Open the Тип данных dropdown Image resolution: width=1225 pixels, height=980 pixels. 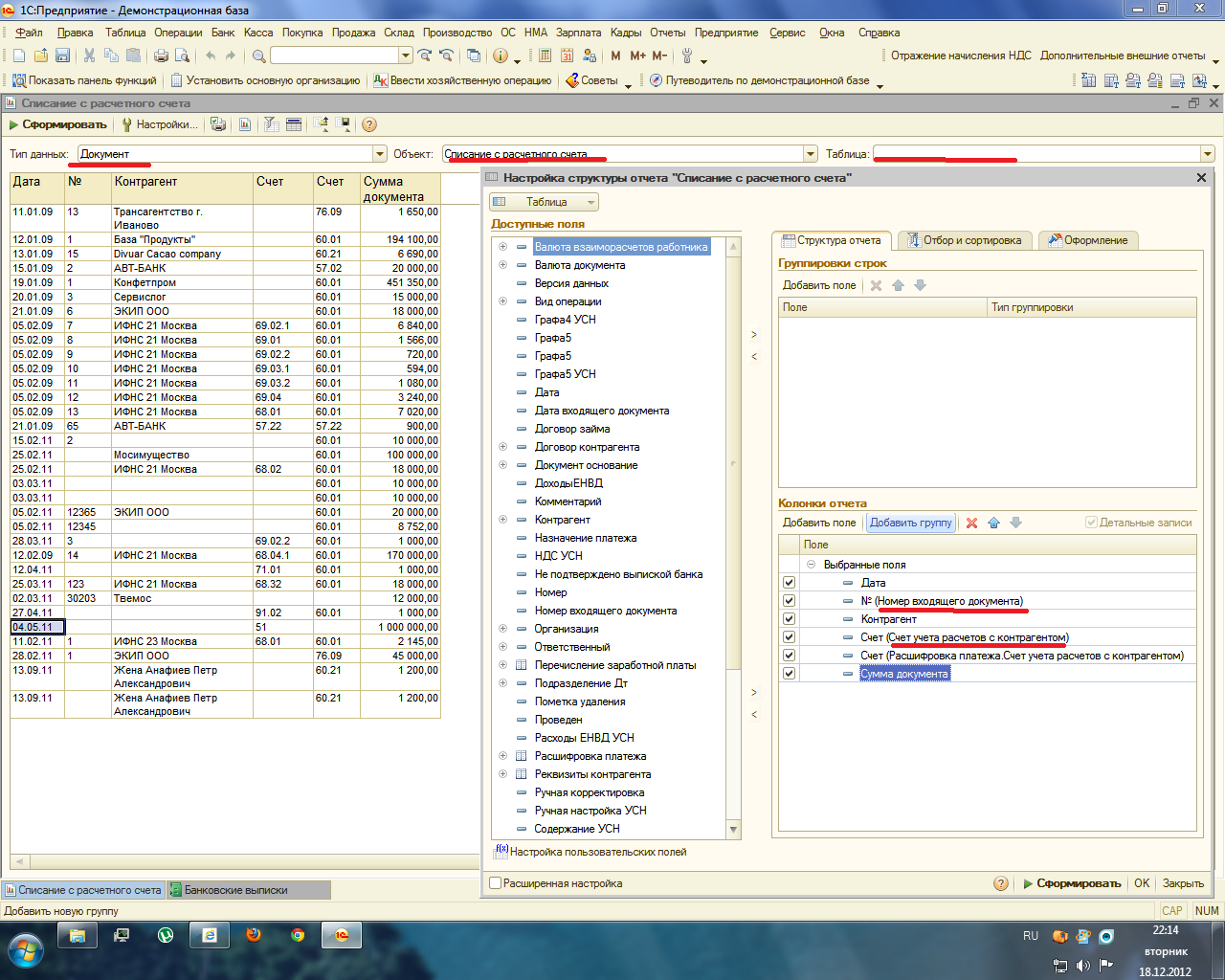[379, 154]
